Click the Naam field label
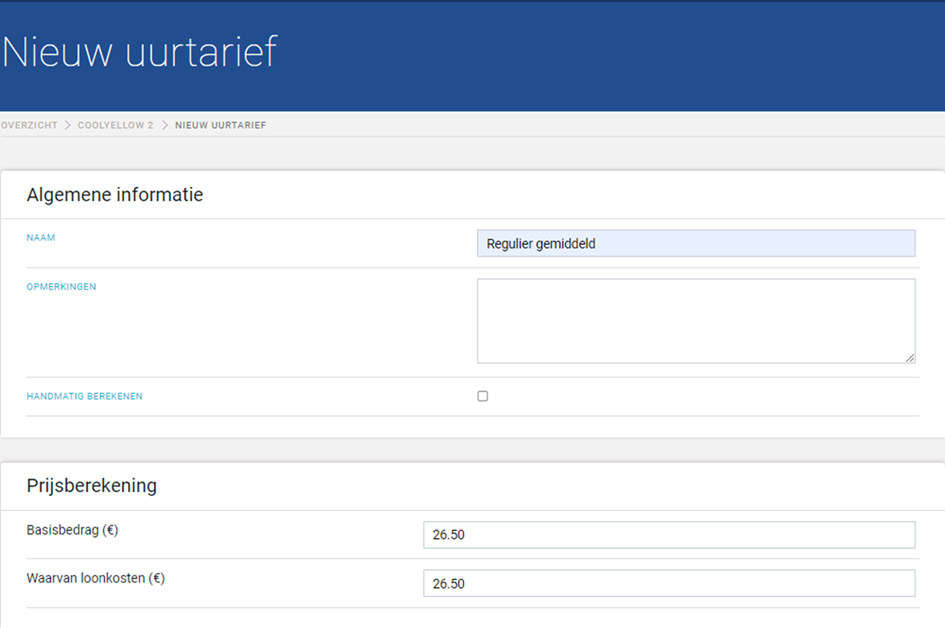The height and width of the screenshot is (628, 945). [41, 237]
